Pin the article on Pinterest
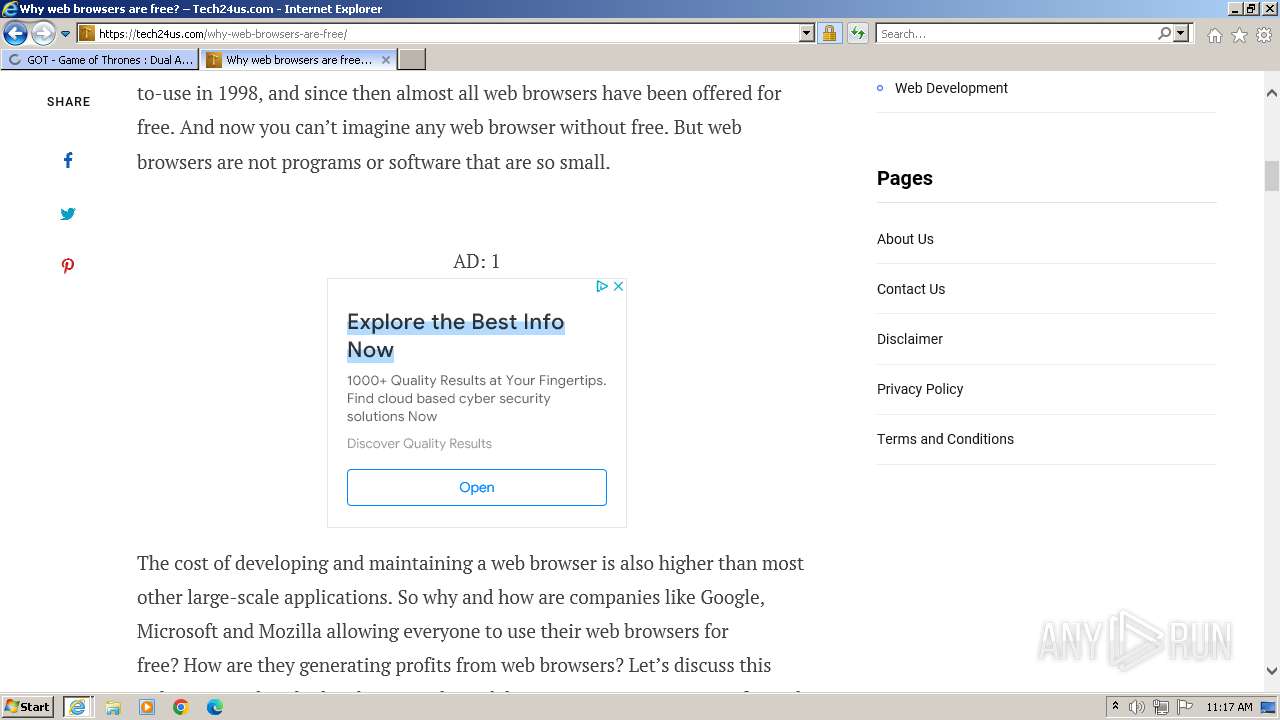1280x720 pixels. point(68,266)
